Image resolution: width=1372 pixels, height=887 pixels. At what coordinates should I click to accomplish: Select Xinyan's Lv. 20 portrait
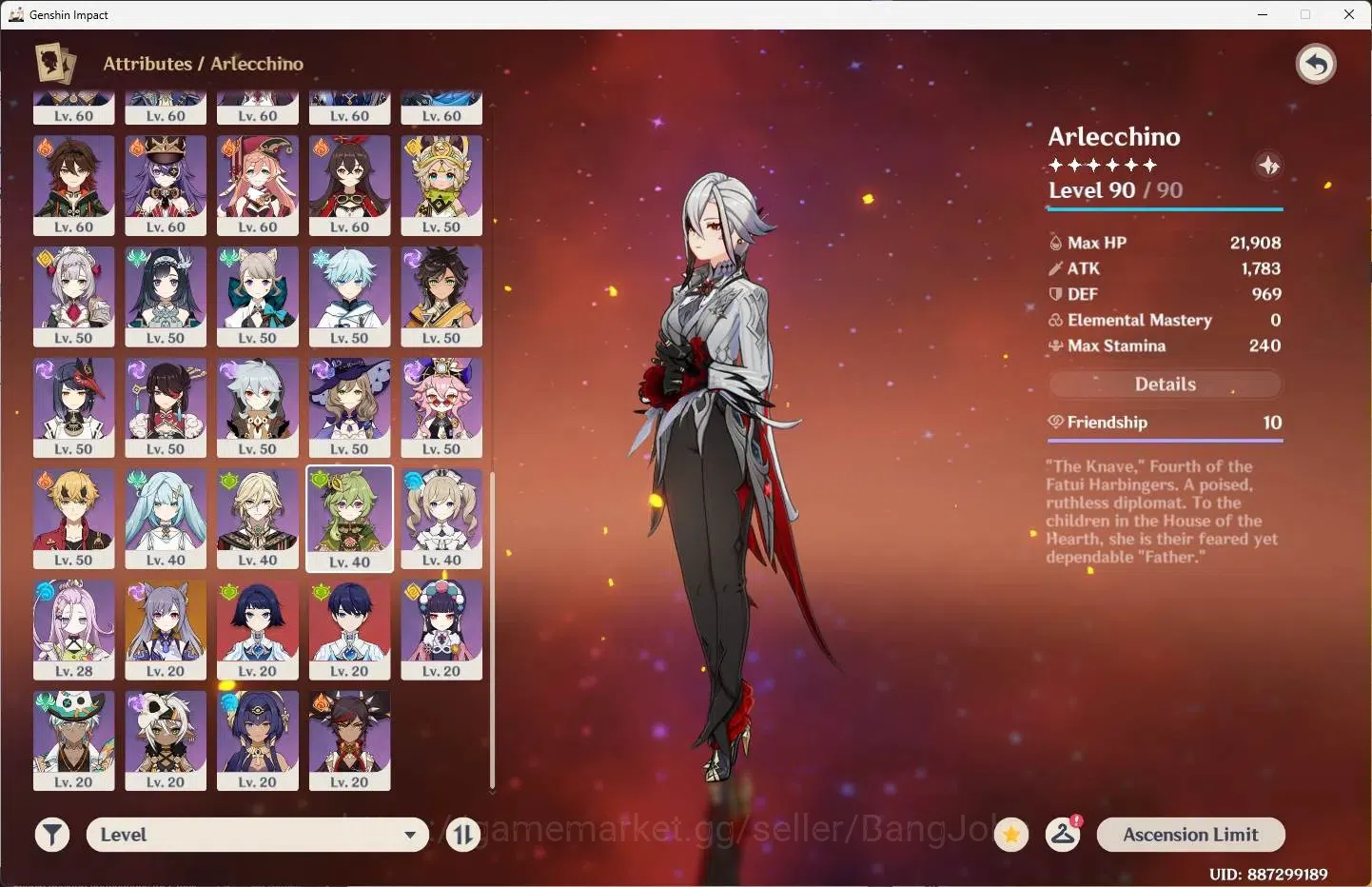point(349,741)
